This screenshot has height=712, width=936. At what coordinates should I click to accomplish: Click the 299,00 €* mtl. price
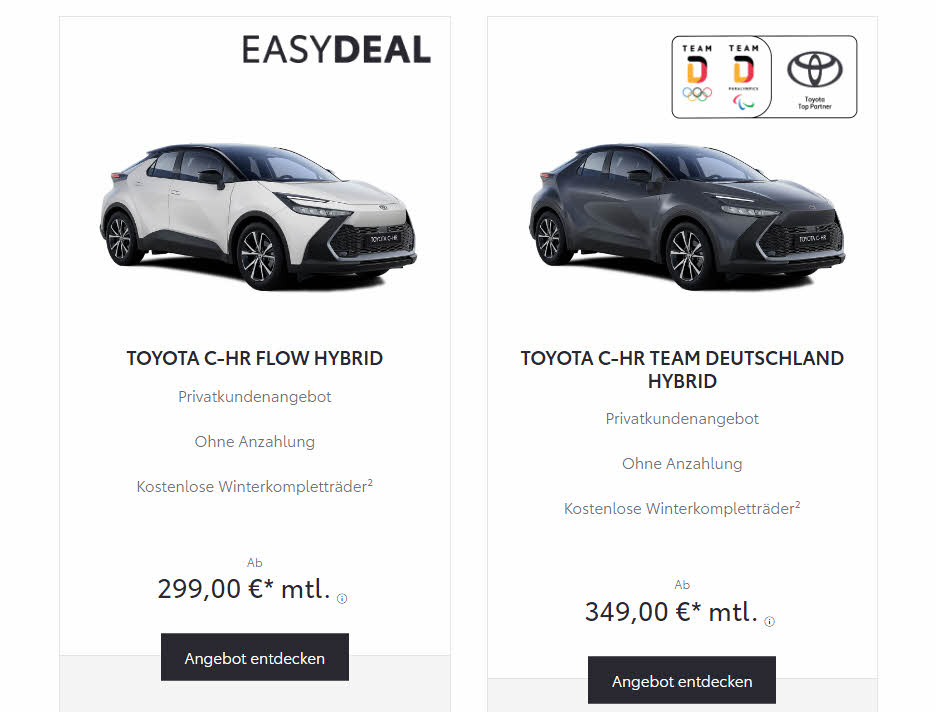pos(244,589)
